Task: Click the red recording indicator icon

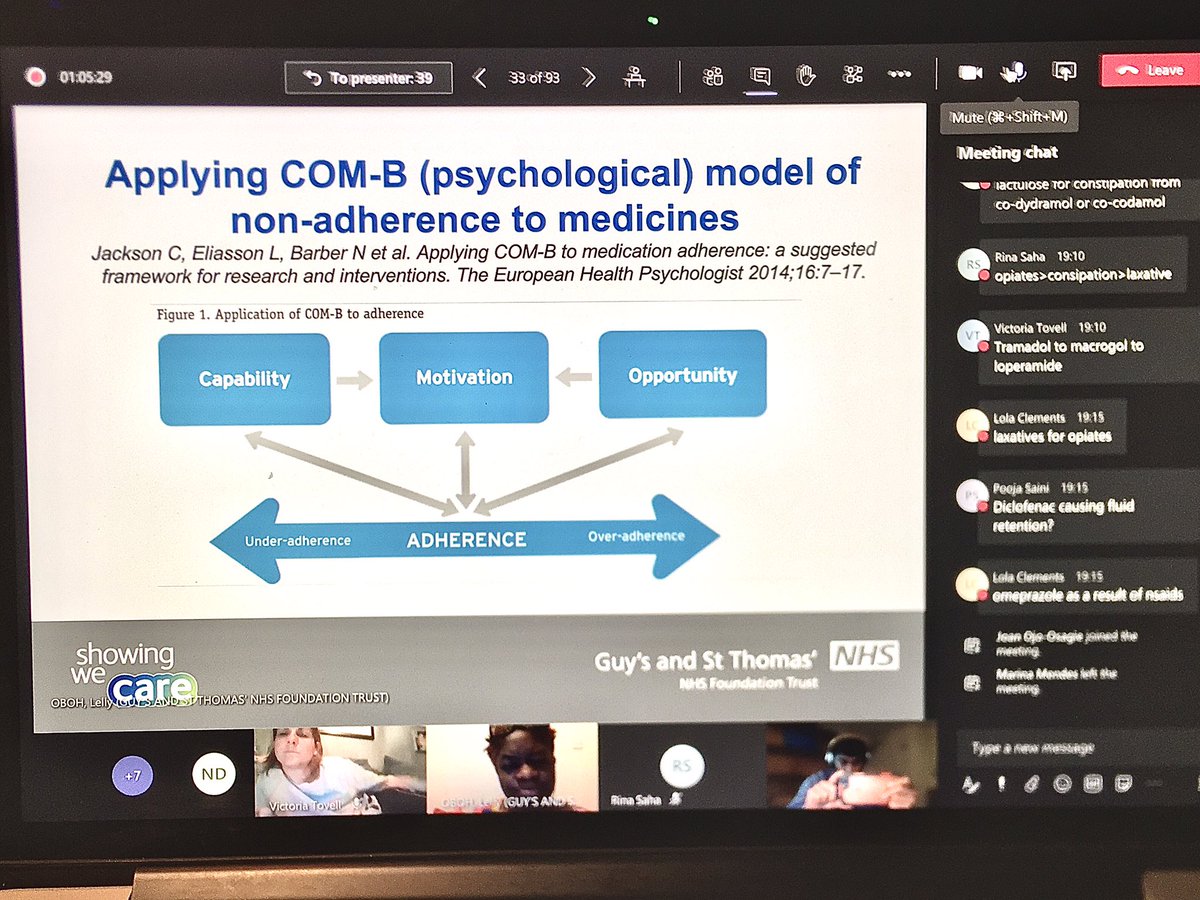Action: pos(36,77)
